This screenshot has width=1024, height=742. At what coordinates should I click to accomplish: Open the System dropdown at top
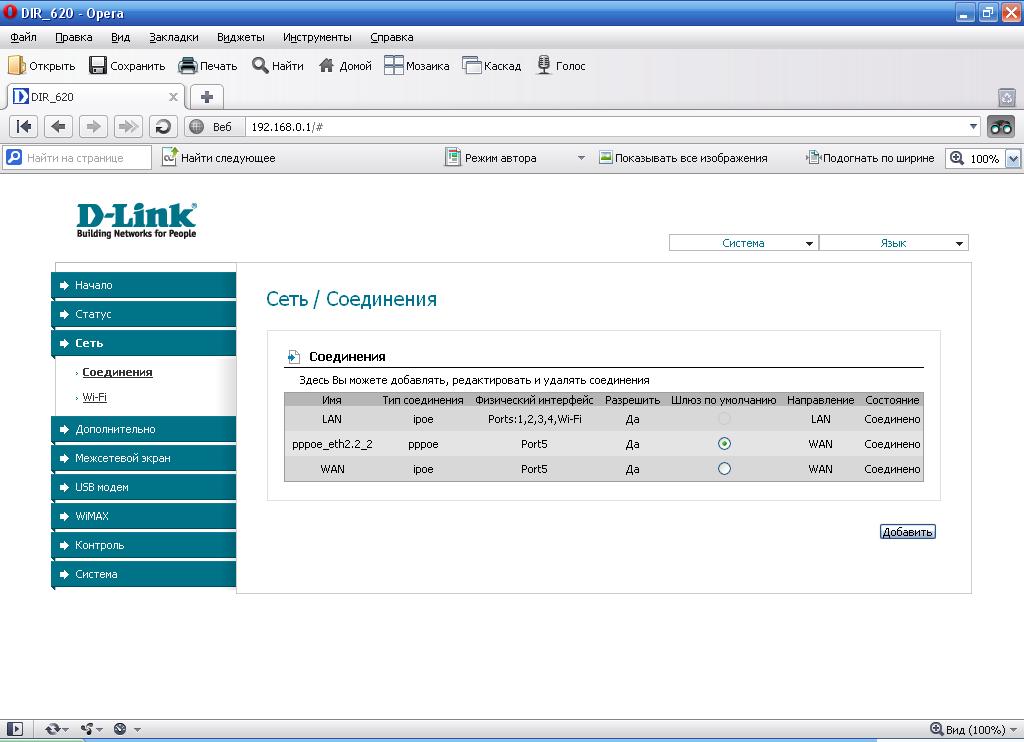point(743,243)
